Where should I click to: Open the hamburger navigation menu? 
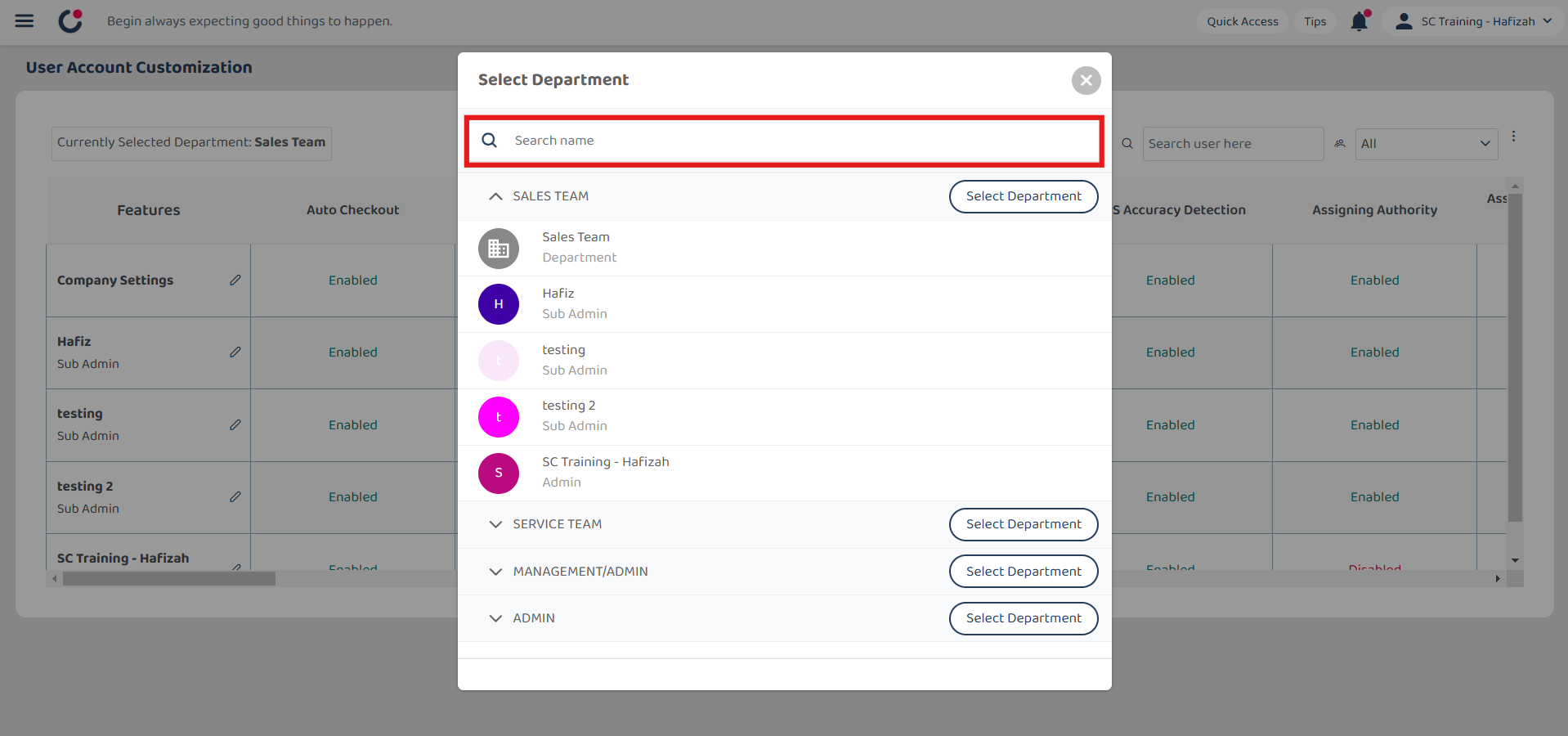pos(25,21)
